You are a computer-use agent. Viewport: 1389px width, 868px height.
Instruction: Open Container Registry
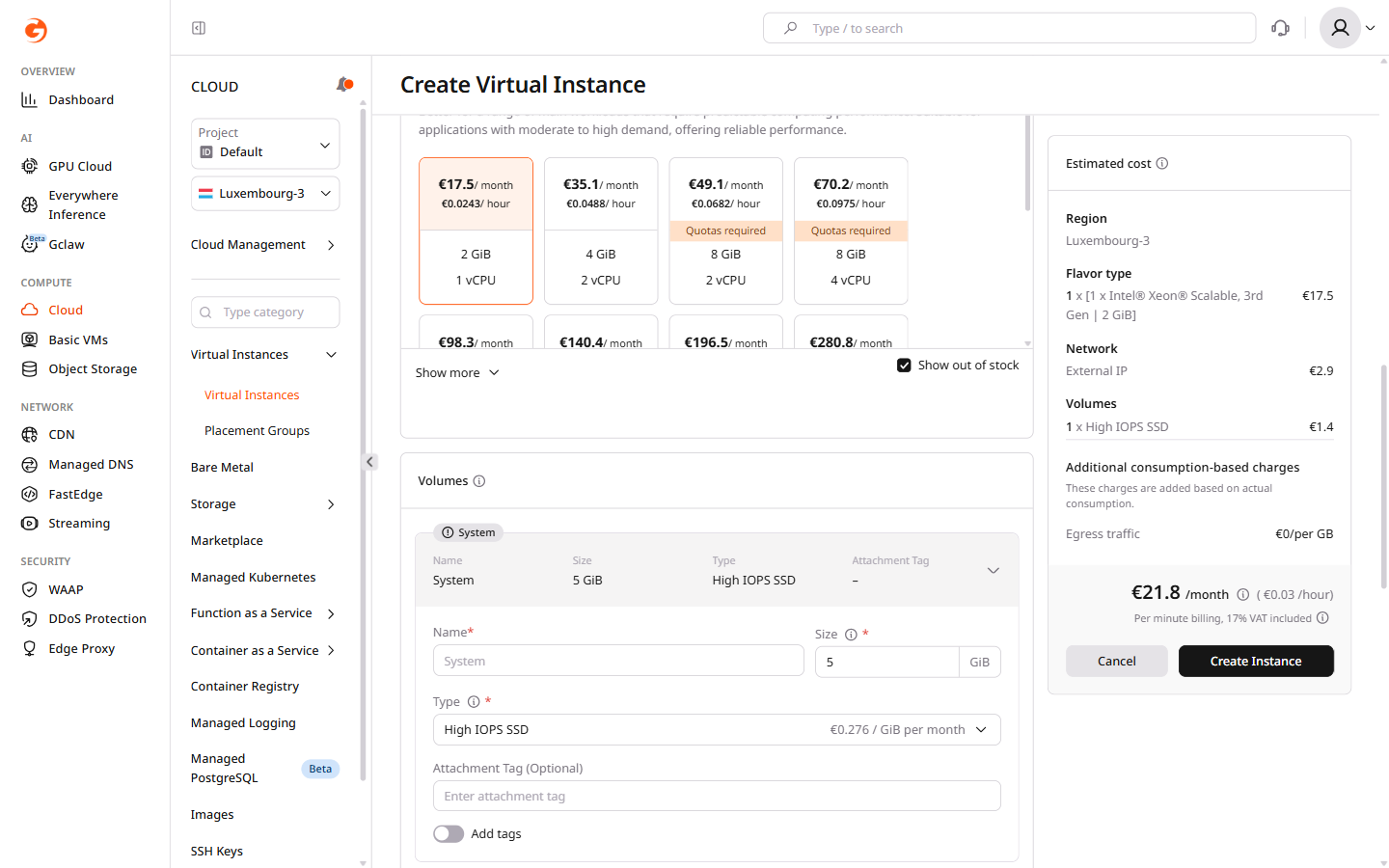pos(245,687)
